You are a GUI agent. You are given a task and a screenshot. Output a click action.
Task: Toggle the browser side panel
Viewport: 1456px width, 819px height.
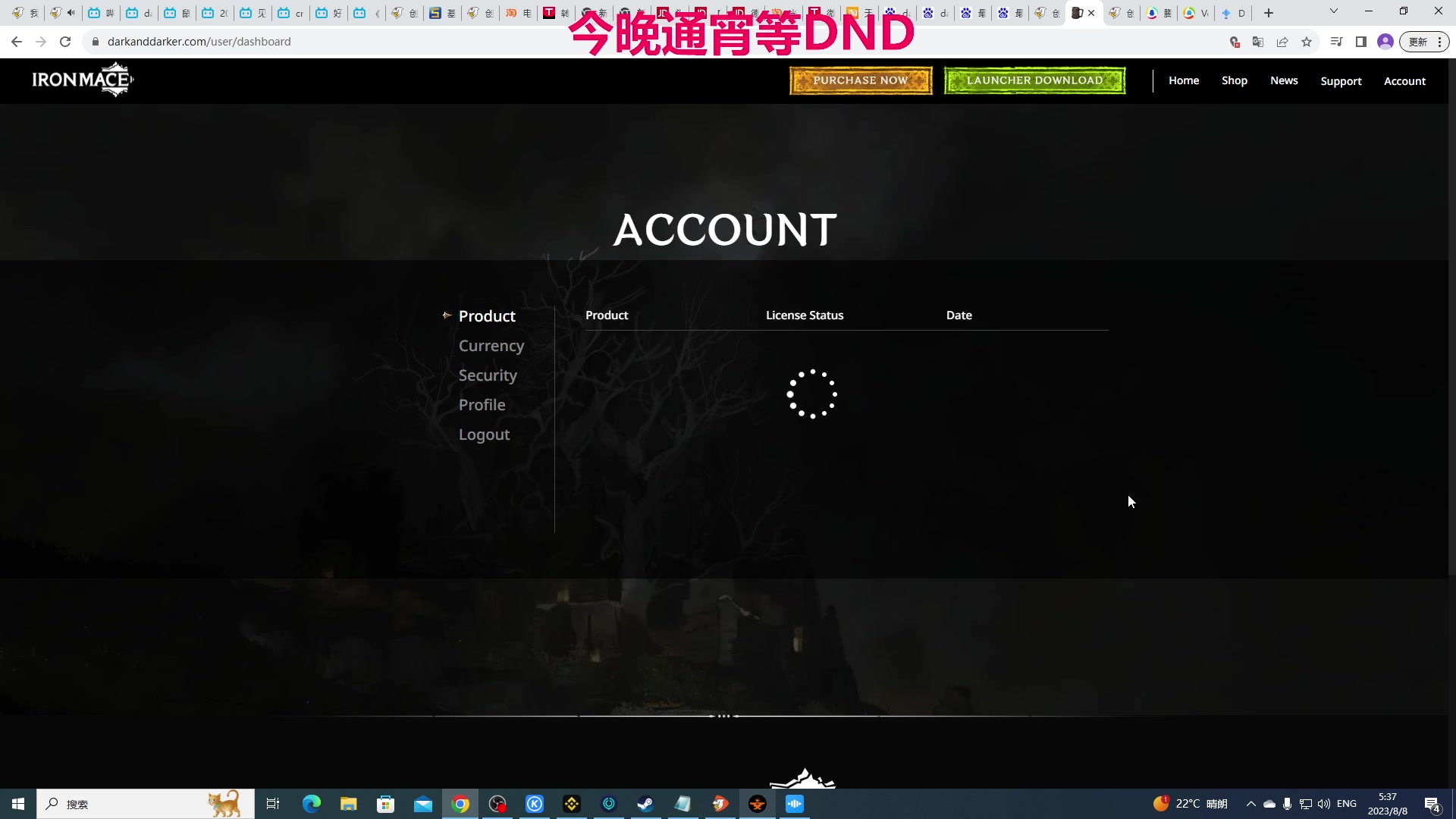[x=1361, y=42]
